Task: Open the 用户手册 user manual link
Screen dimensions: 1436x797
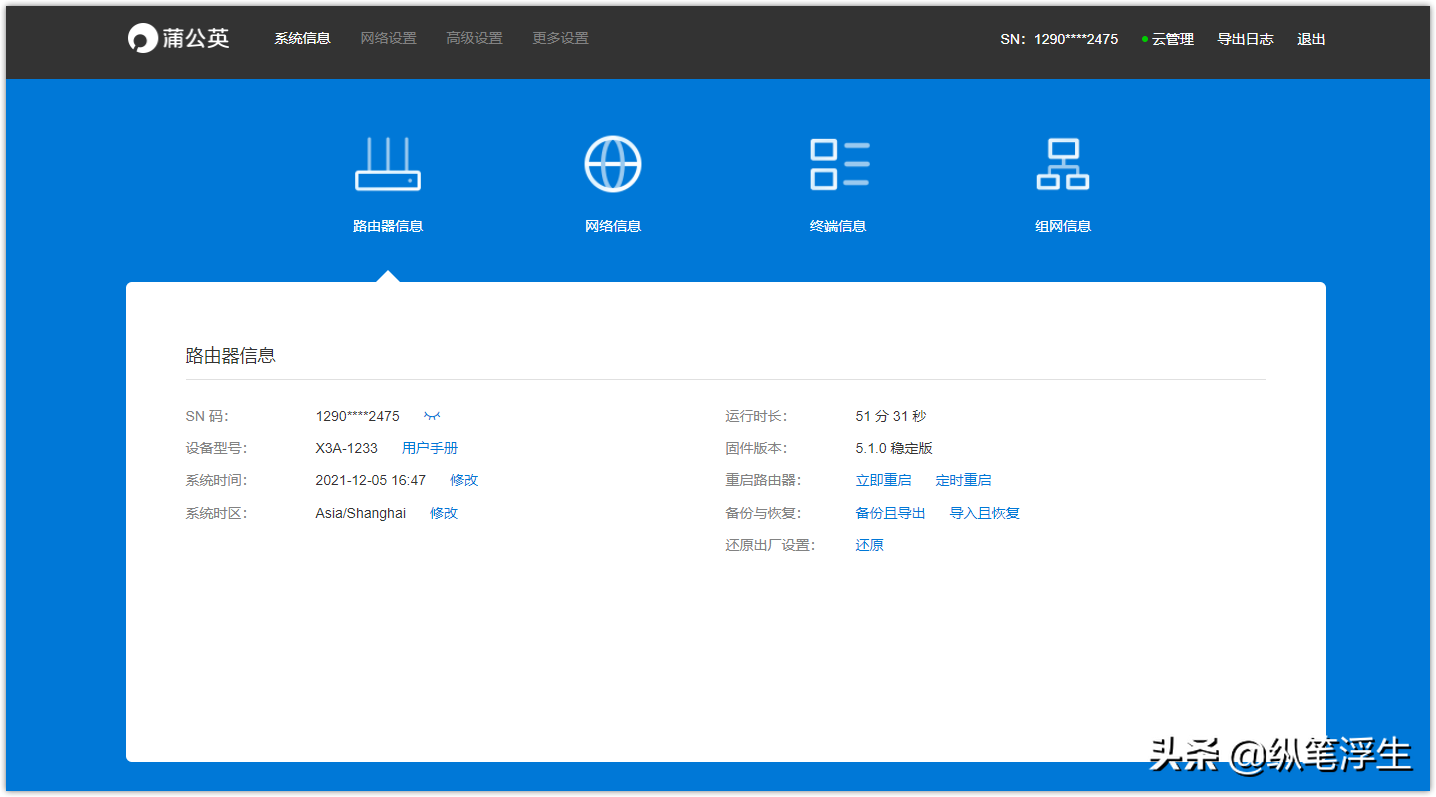Action: click(x=430, y=448)
